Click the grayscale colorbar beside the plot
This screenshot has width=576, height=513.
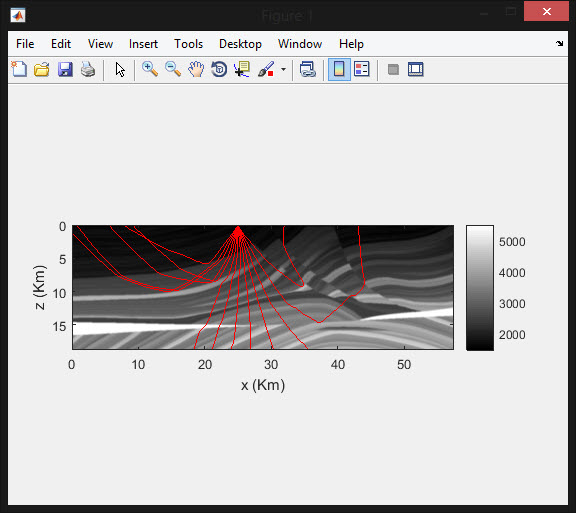[480, 288]
